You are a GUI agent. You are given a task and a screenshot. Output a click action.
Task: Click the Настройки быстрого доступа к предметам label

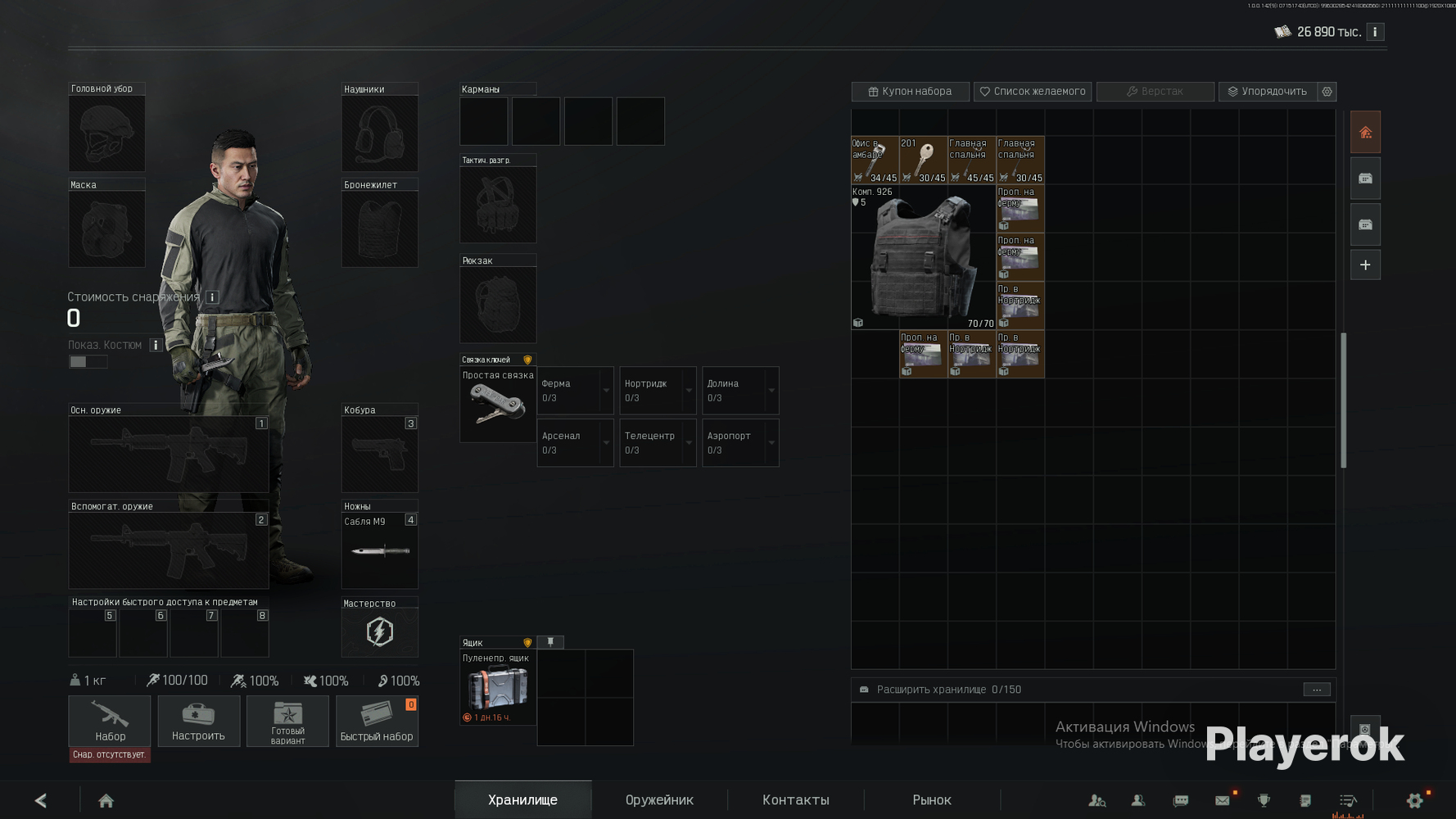165,602
